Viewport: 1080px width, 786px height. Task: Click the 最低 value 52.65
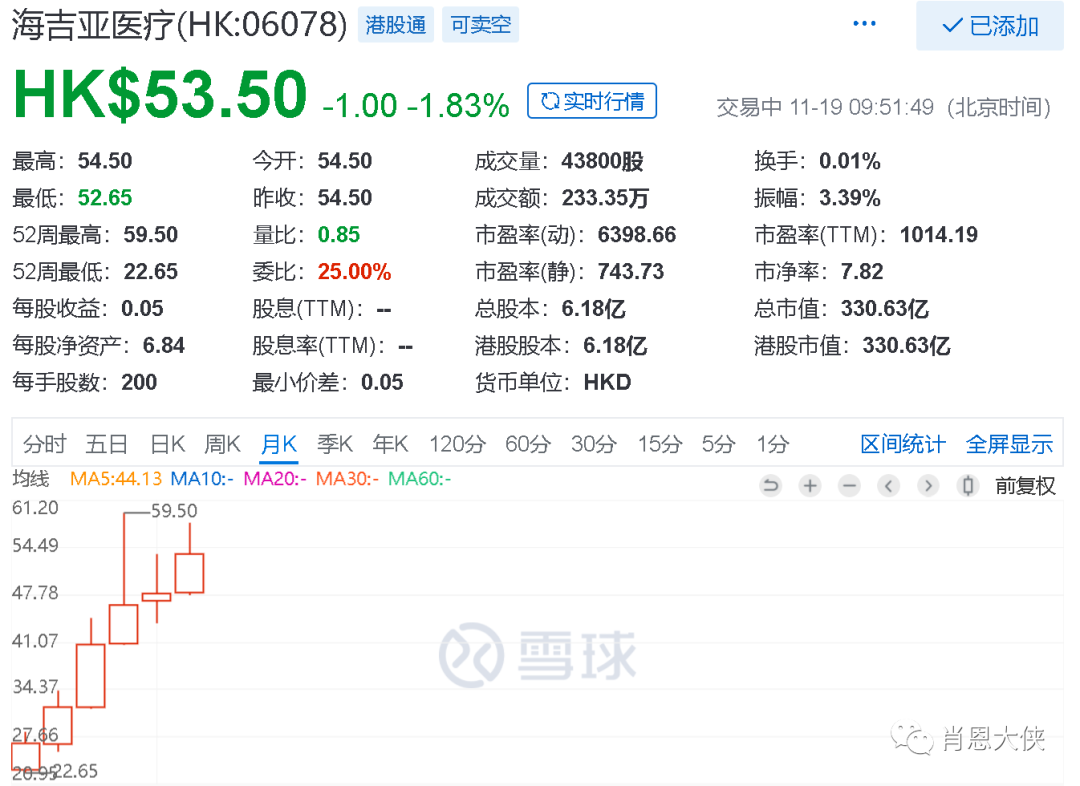105,198
